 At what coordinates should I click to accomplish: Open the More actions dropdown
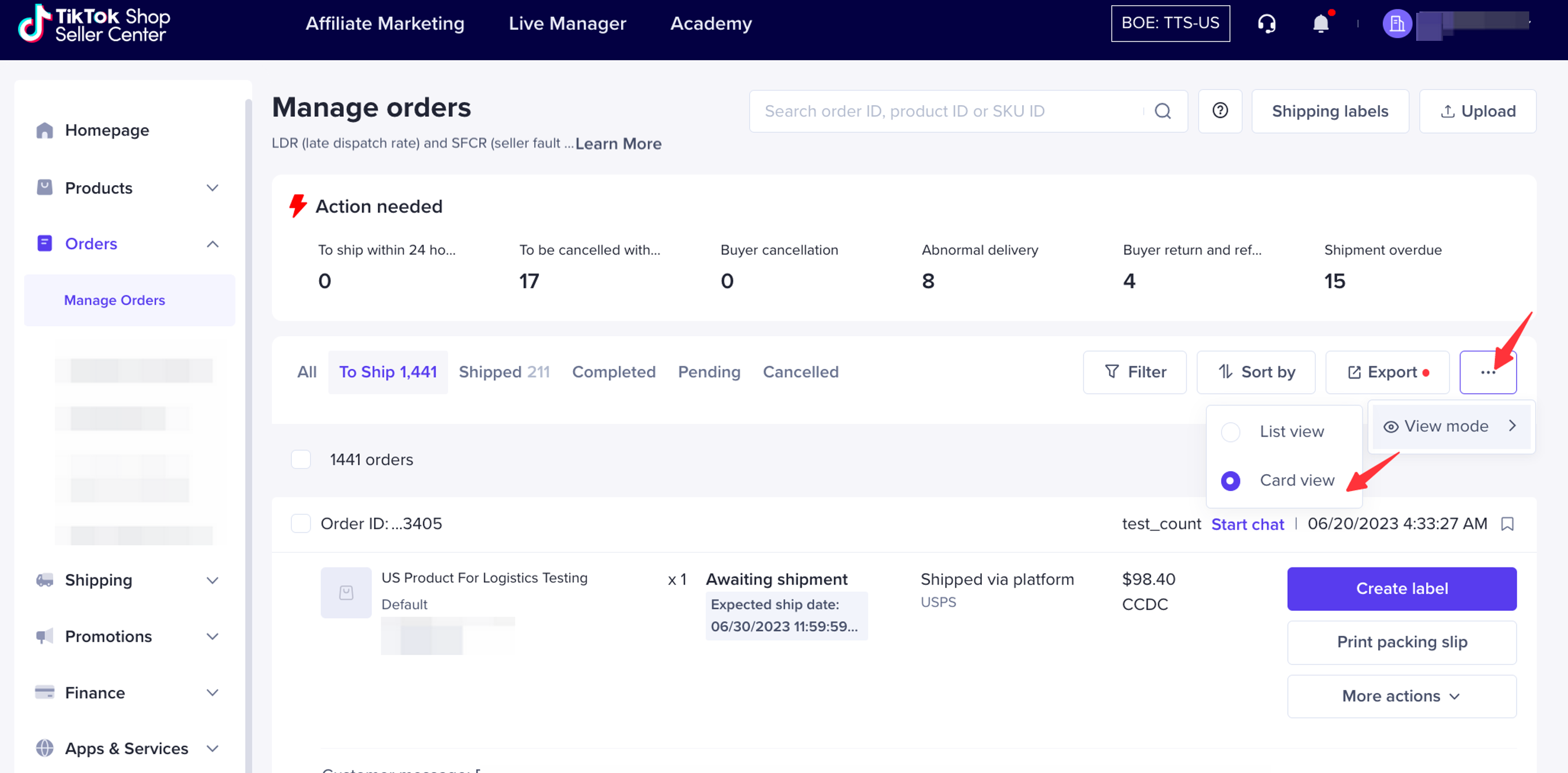point(1401,697)
